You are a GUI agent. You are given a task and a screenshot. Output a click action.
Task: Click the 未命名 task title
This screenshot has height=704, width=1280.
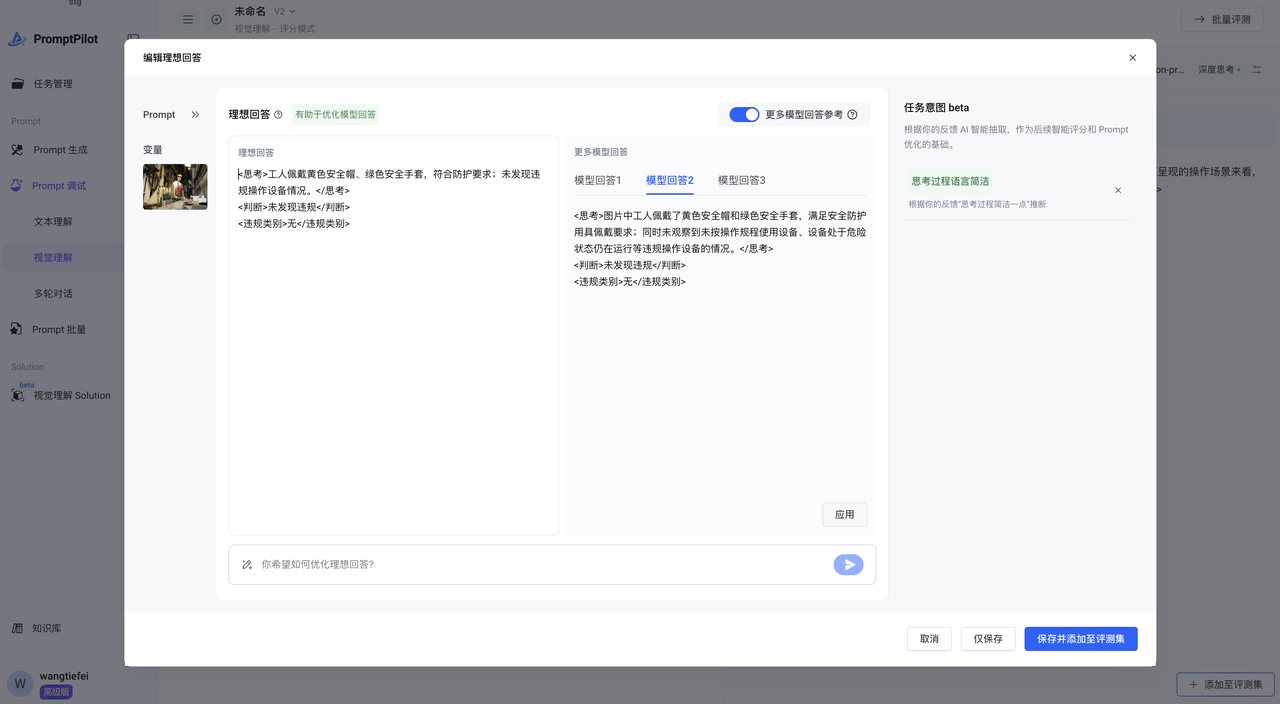(250, 12)
